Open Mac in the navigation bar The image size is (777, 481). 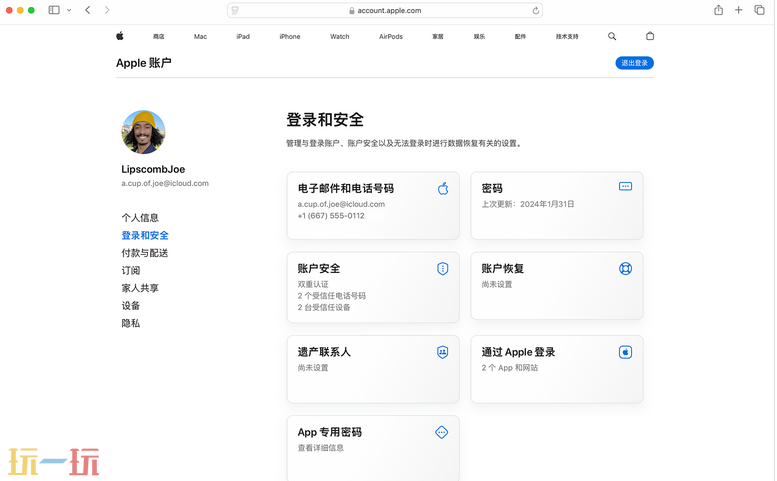click(x=200, y=37)
